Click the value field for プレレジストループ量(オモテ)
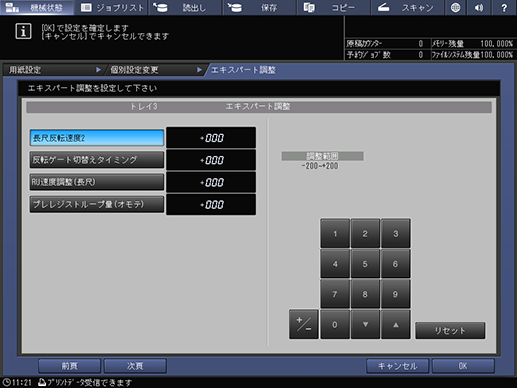This screenshot has width=517, height=388. pos(211,204)
